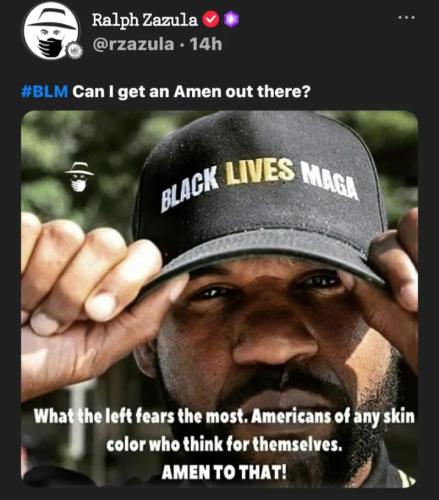Click the "AMEN TO THAT!" caption
Viewport: 439px width, 500px height.
click(x=224, y=472)
